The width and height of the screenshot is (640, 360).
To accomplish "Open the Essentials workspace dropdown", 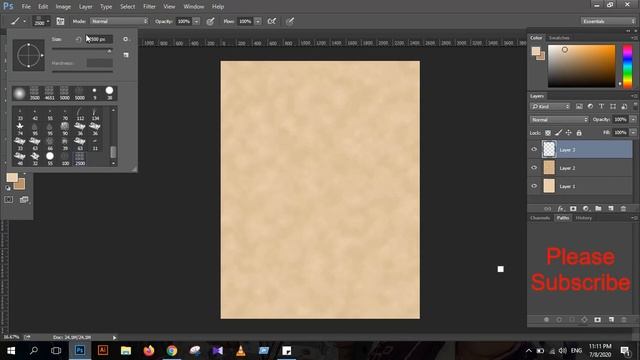I will [608, 21].
